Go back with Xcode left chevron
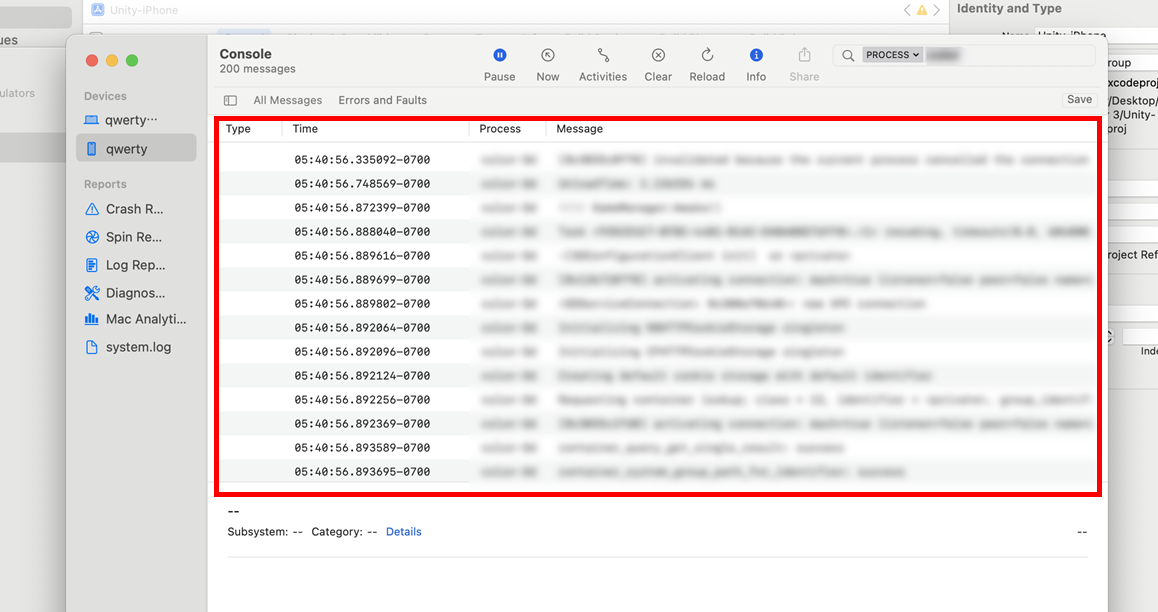 [907, 10]
